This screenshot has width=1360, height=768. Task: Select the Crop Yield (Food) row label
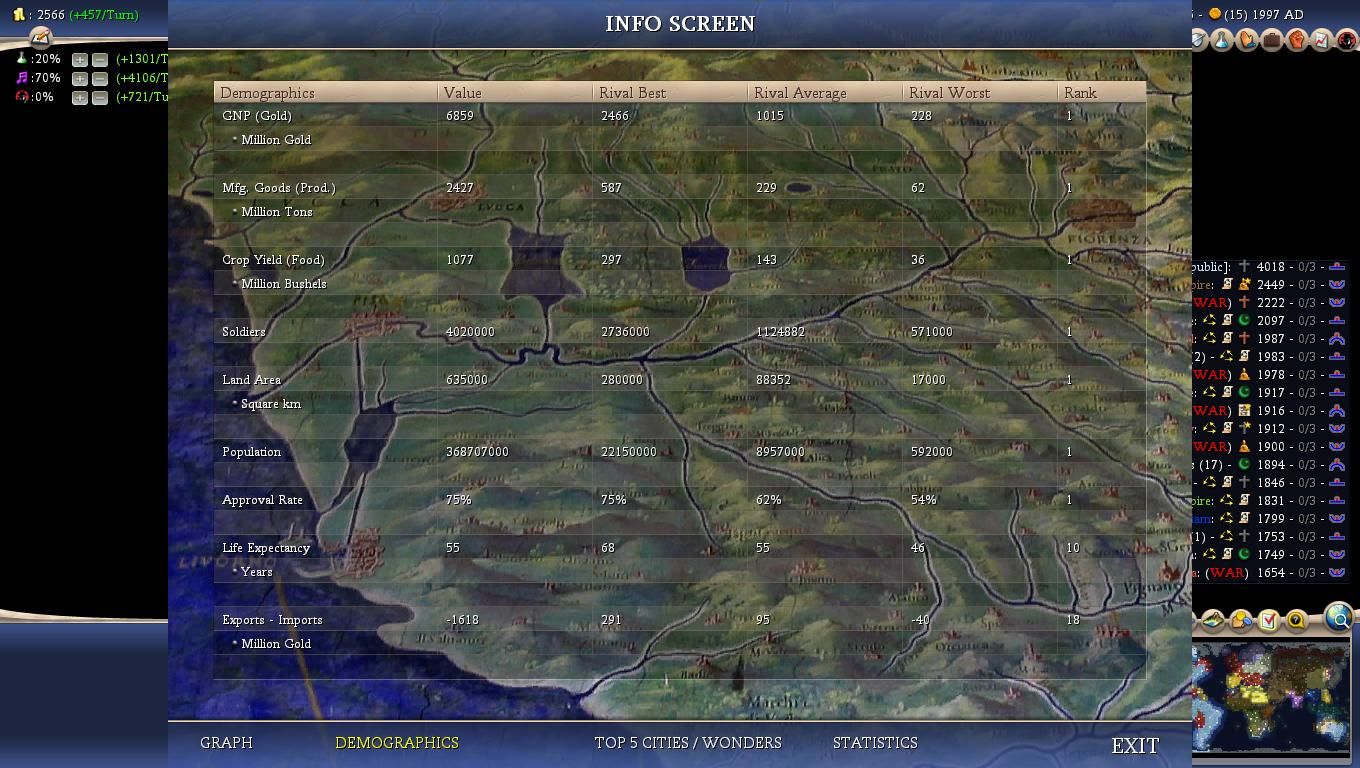(274, 260)
